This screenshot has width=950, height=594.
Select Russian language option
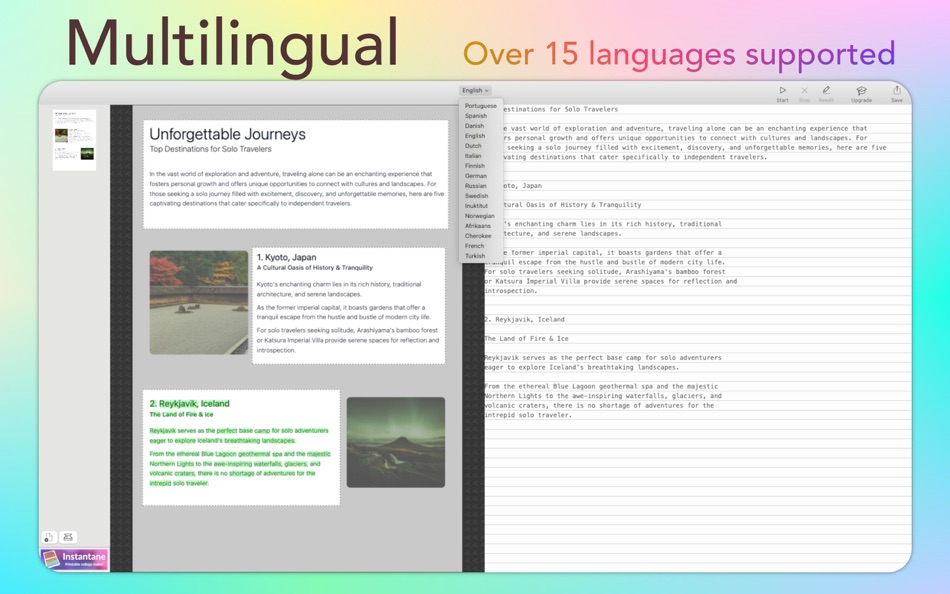pyautogui.click(x=476, y=186)
